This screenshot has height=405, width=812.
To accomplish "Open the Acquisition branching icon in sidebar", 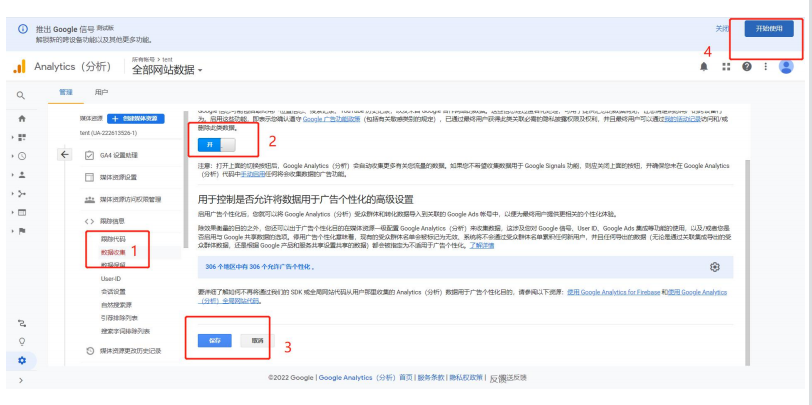I will 22,194.
